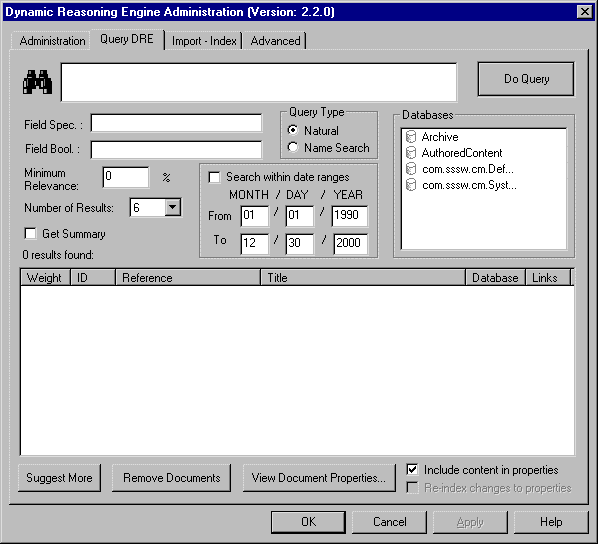Enable Search within date ranges checkbox
598x544 pixels.
(x=214, y=177)
